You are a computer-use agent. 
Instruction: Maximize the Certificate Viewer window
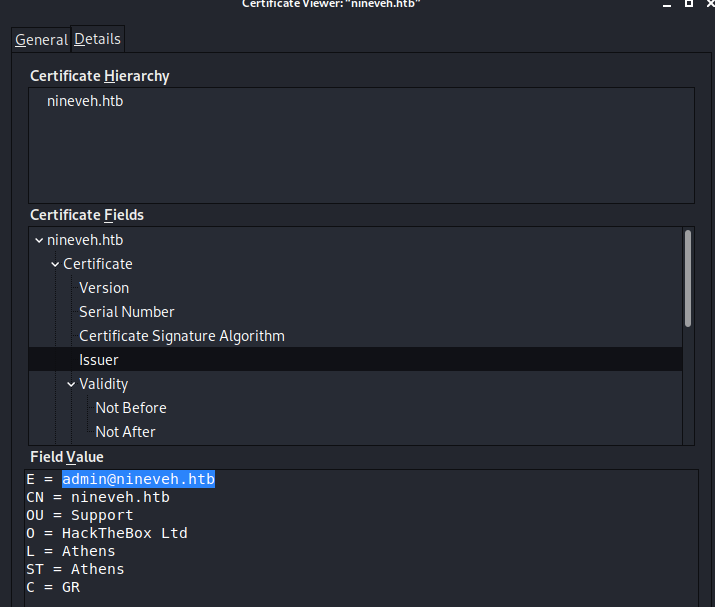[x=688, y=4]
